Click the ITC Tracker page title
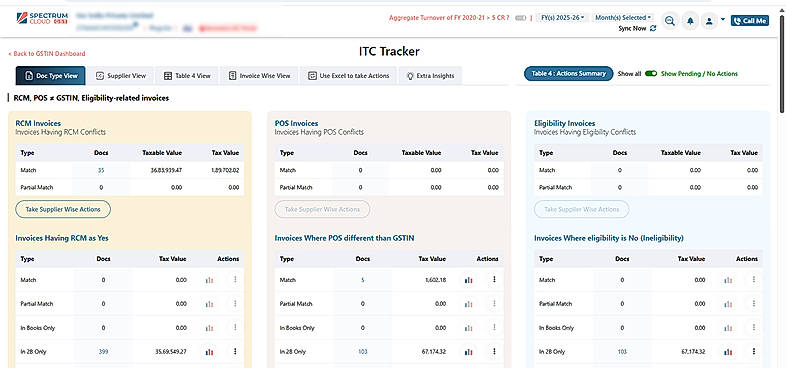The image size is (786, 368). point(389,51)
